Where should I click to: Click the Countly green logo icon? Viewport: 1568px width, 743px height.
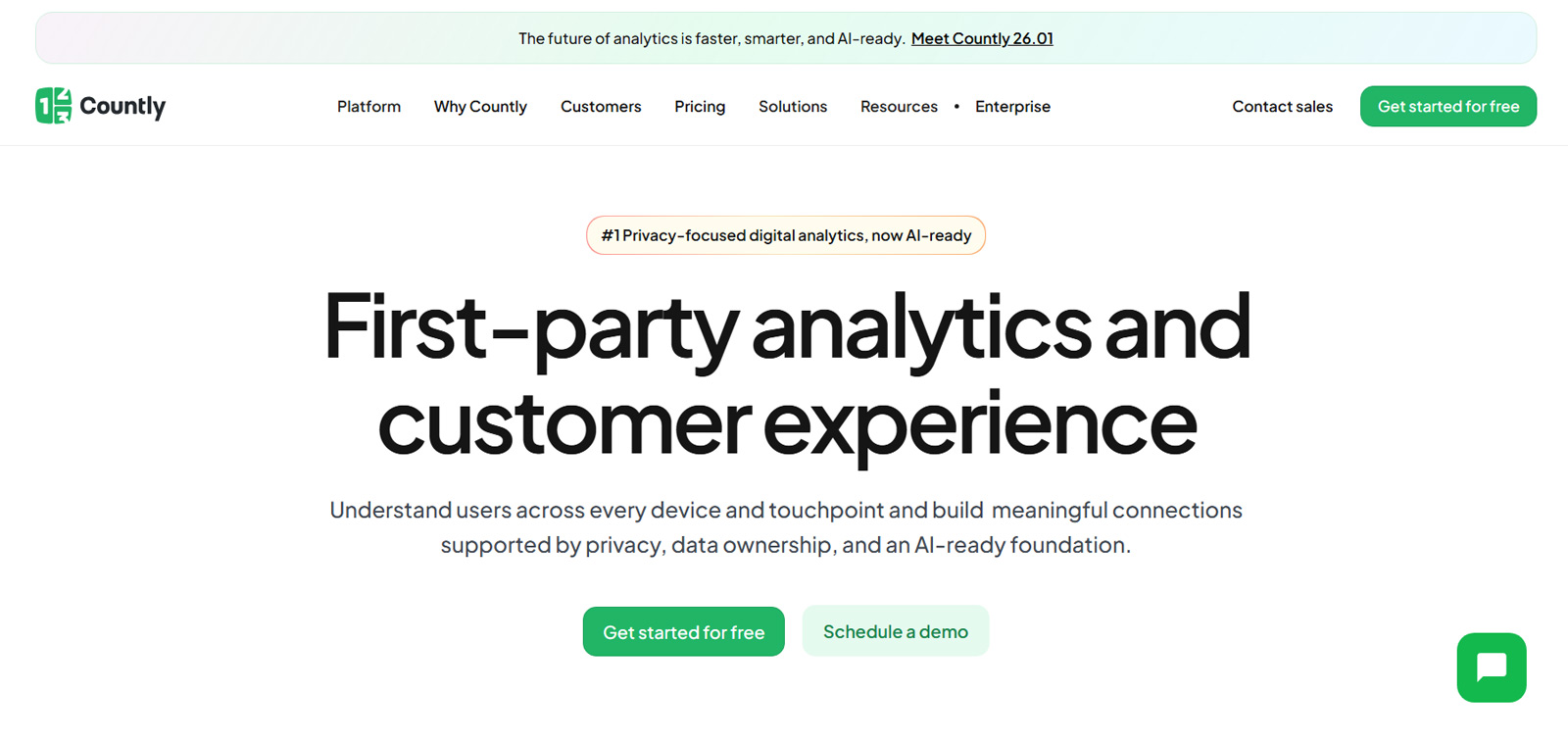(x=54, y=106)
